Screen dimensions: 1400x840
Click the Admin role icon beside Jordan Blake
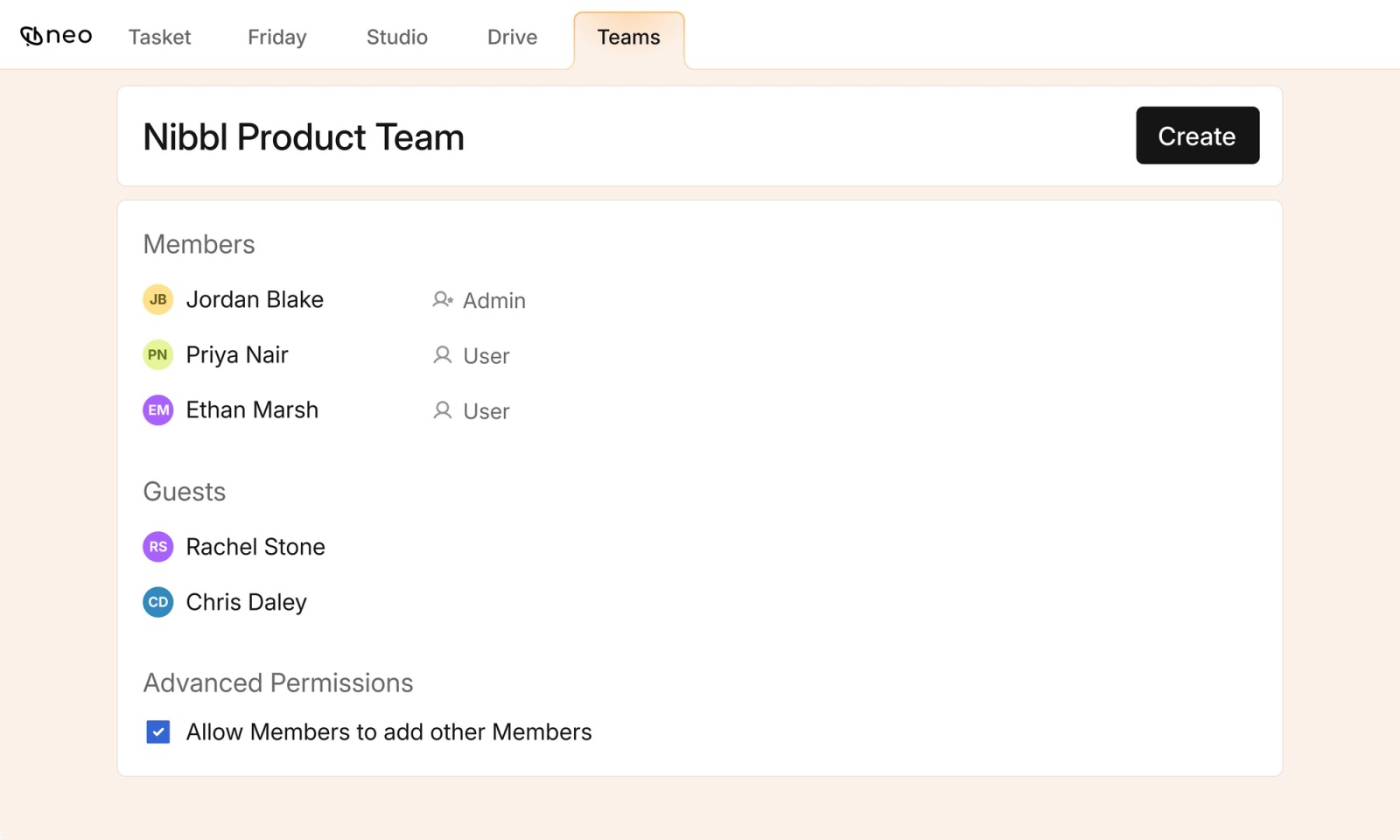click(443, 300)
